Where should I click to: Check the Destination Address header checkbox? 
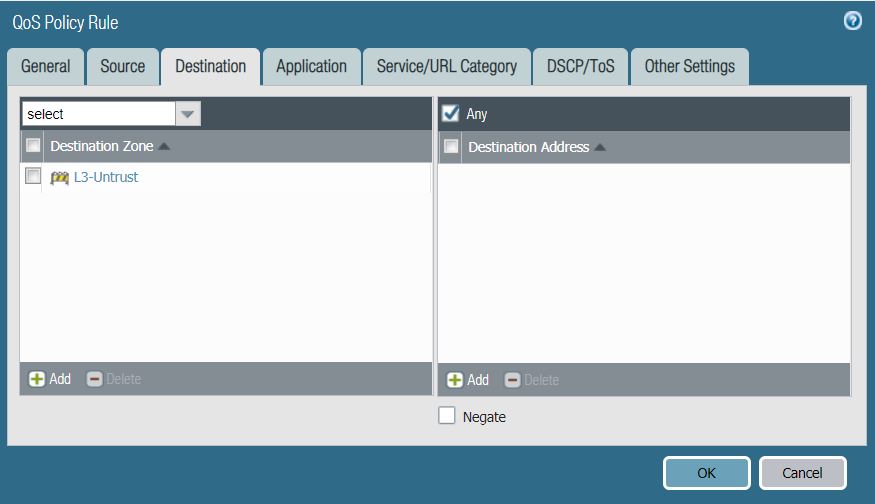(x=451, y=147)
